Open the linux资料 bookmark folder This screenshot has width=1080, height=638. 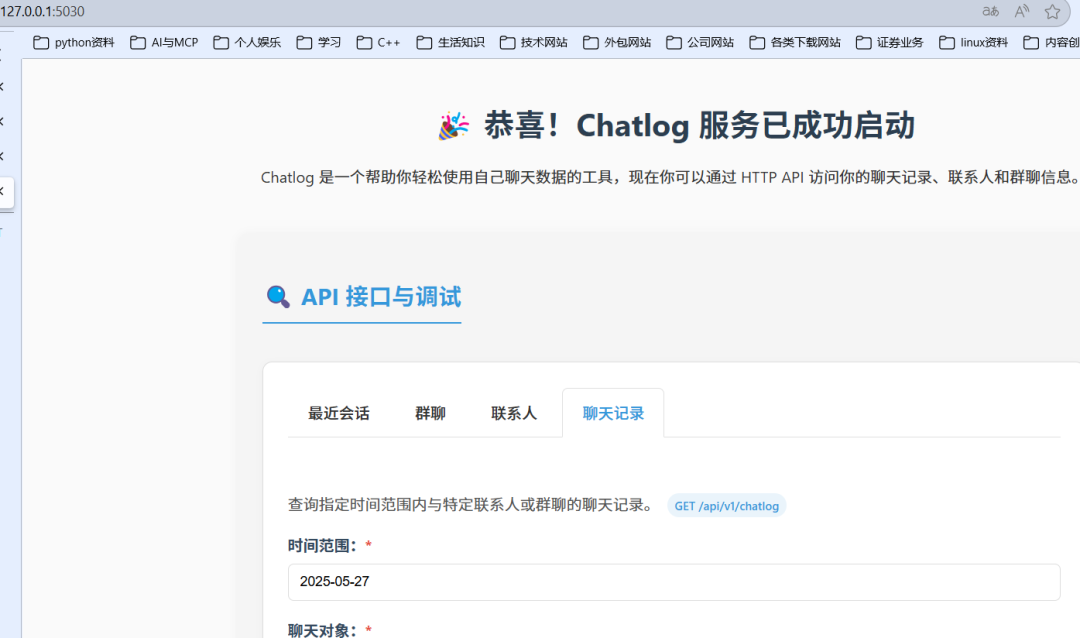[974, 43]
